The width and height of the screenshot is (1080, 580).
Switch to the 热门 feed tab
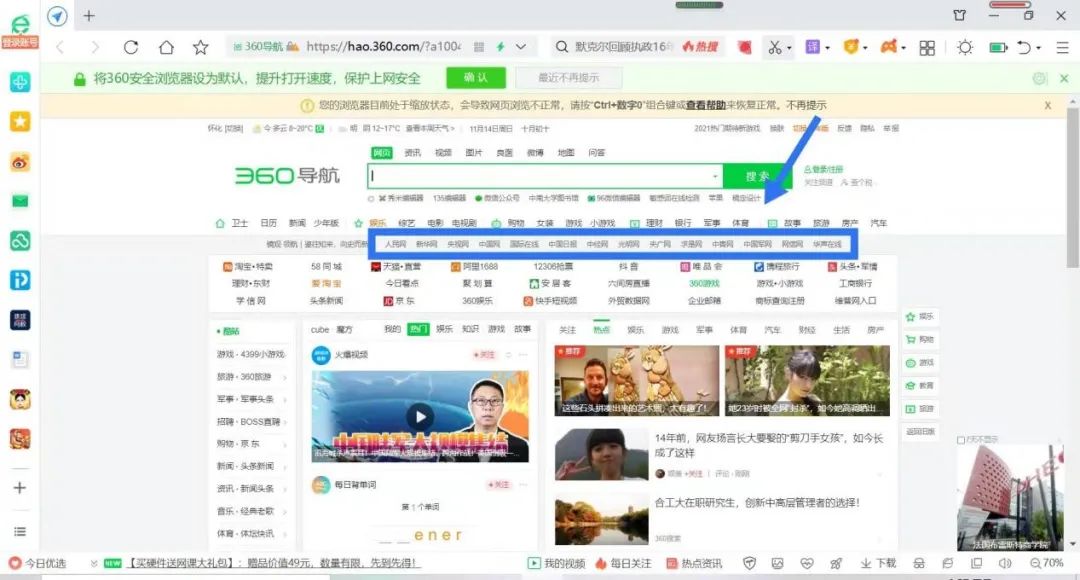417,329
